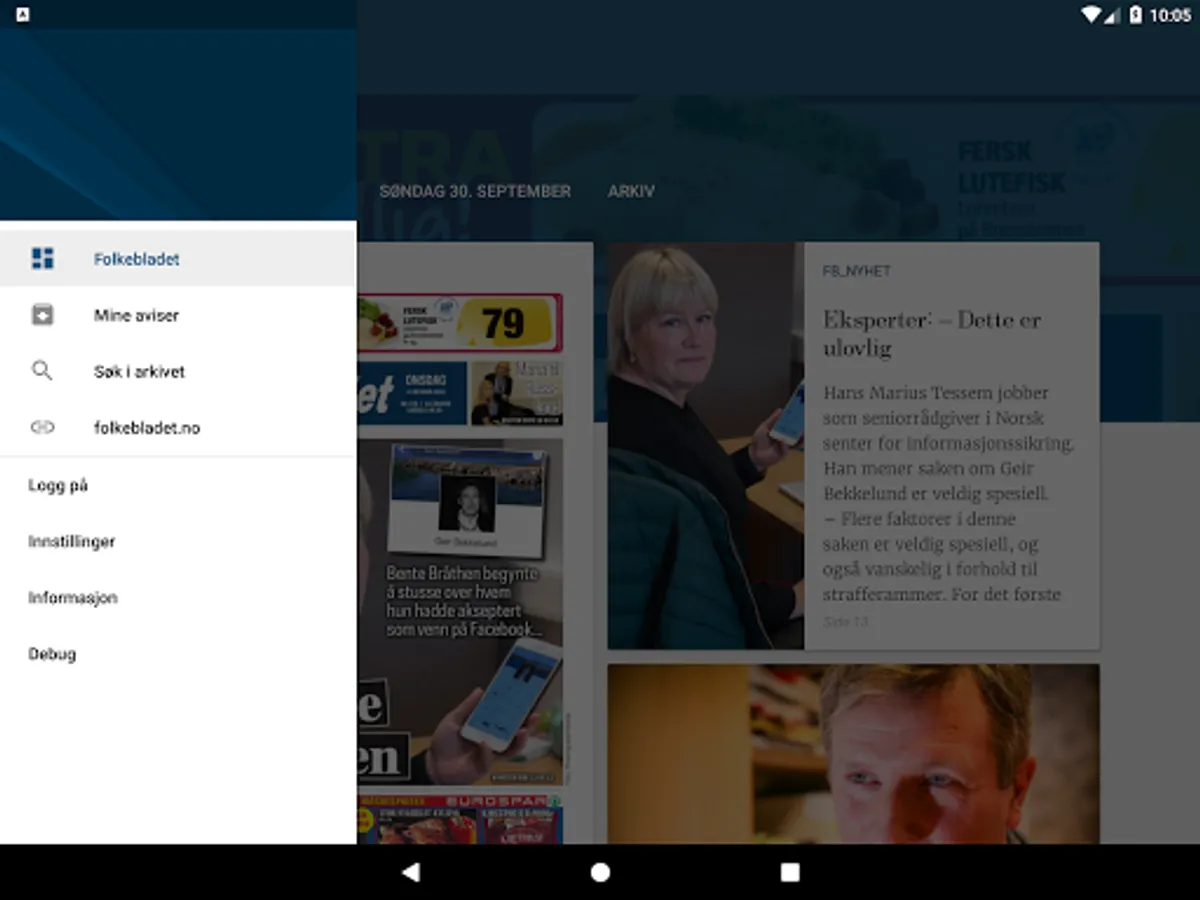Open the second article with man's portrait
This screenshot has height=900, width=1200.
point(853,754)
